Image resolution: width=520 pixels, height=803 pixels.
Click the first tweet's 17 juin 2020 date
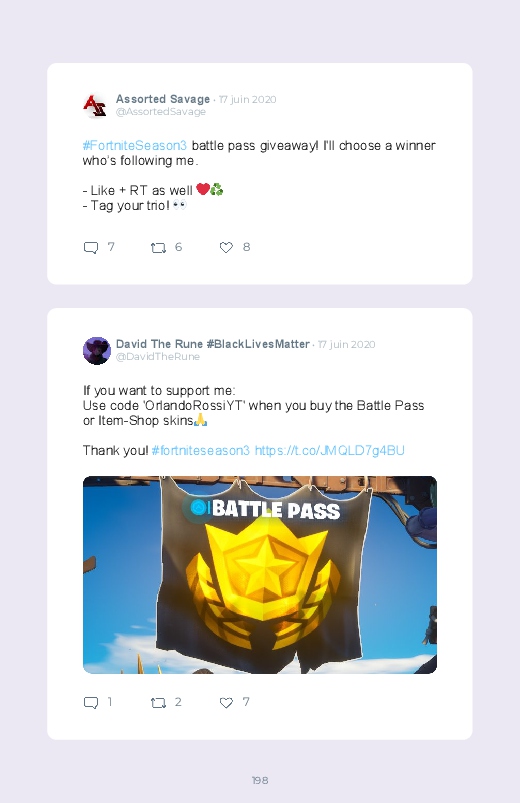tap(247, 99)
